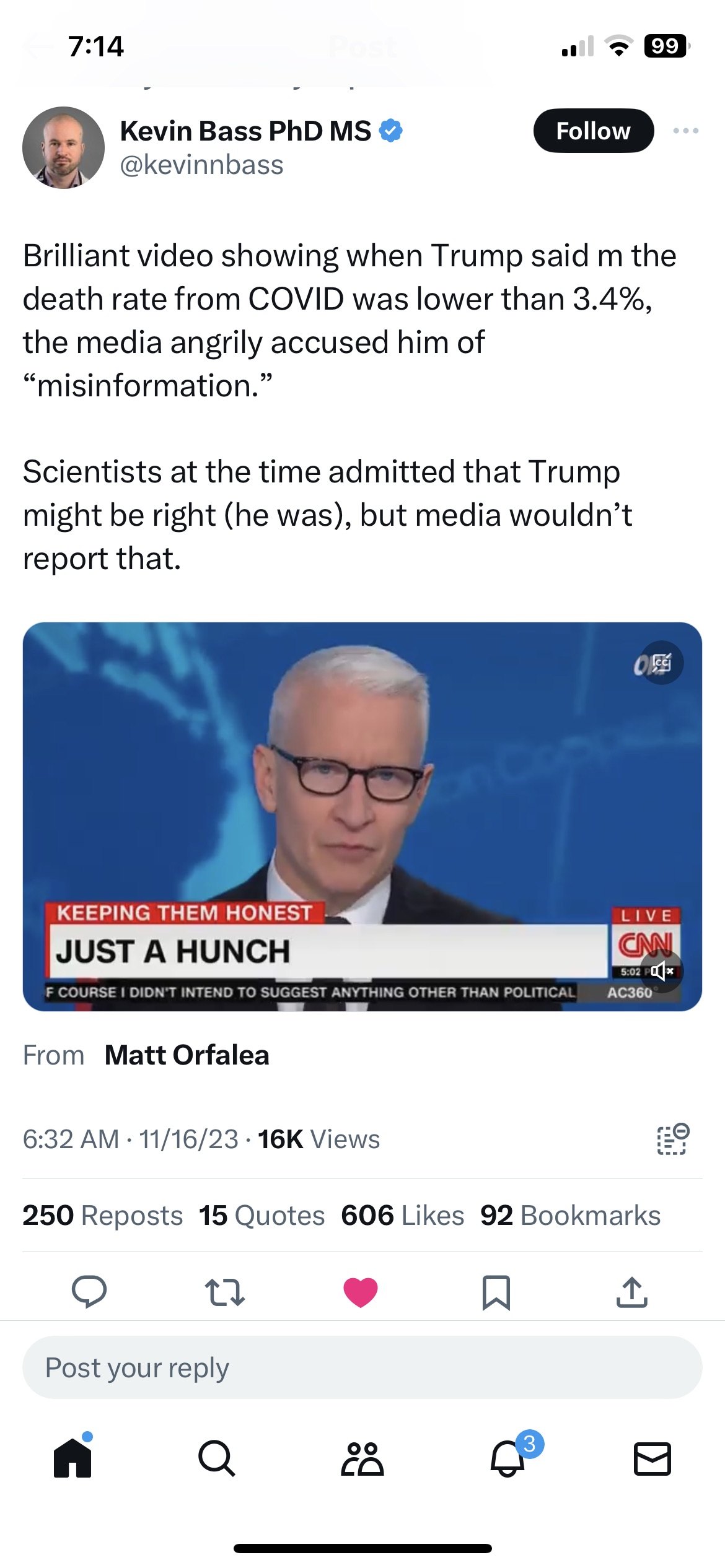Tap the Post your reply field
Viewport: 725px width, 1568px height.
[362, 1367]
